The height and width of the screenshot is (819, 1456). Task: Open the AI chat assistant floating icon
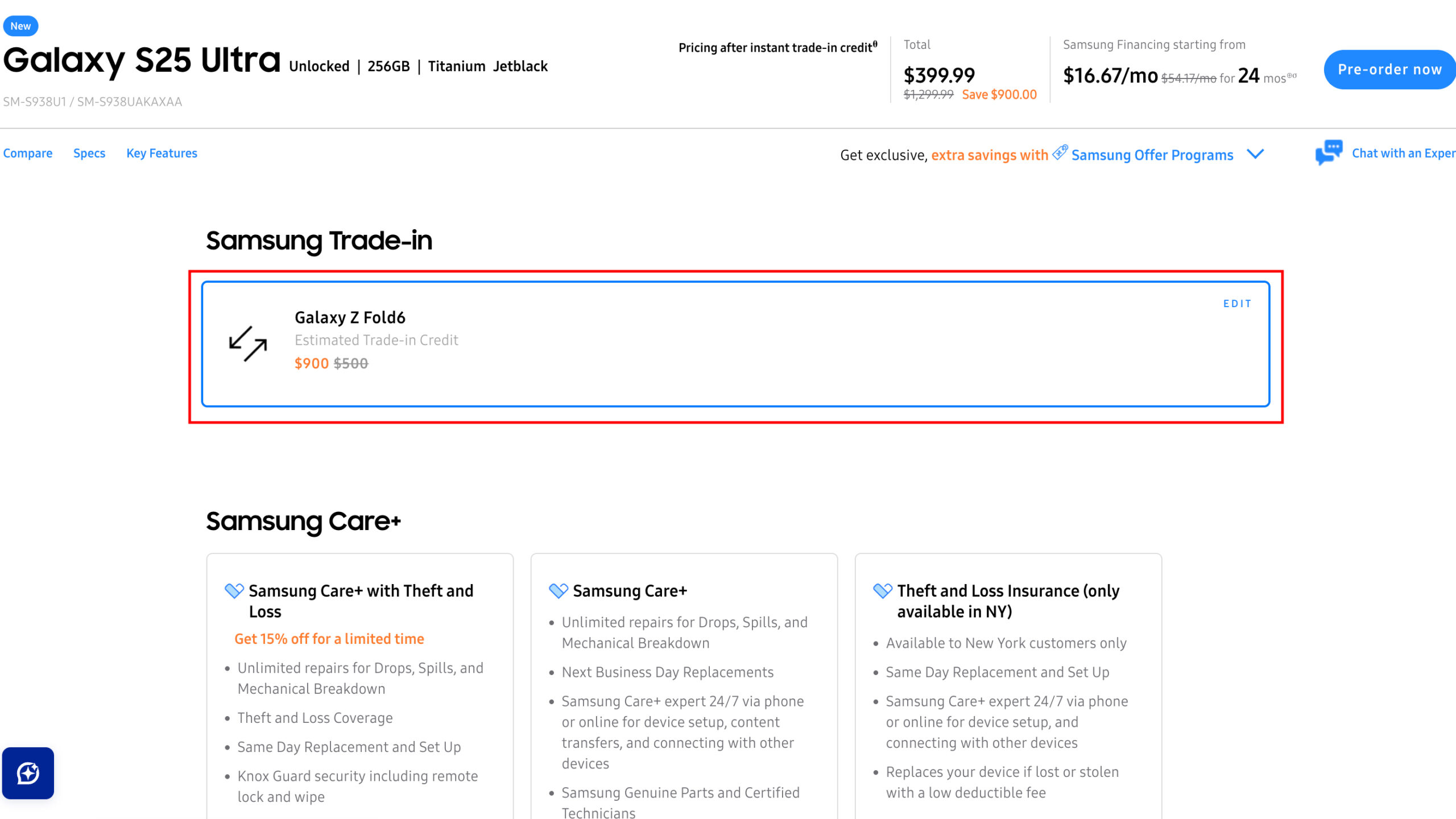click(28, 773)
